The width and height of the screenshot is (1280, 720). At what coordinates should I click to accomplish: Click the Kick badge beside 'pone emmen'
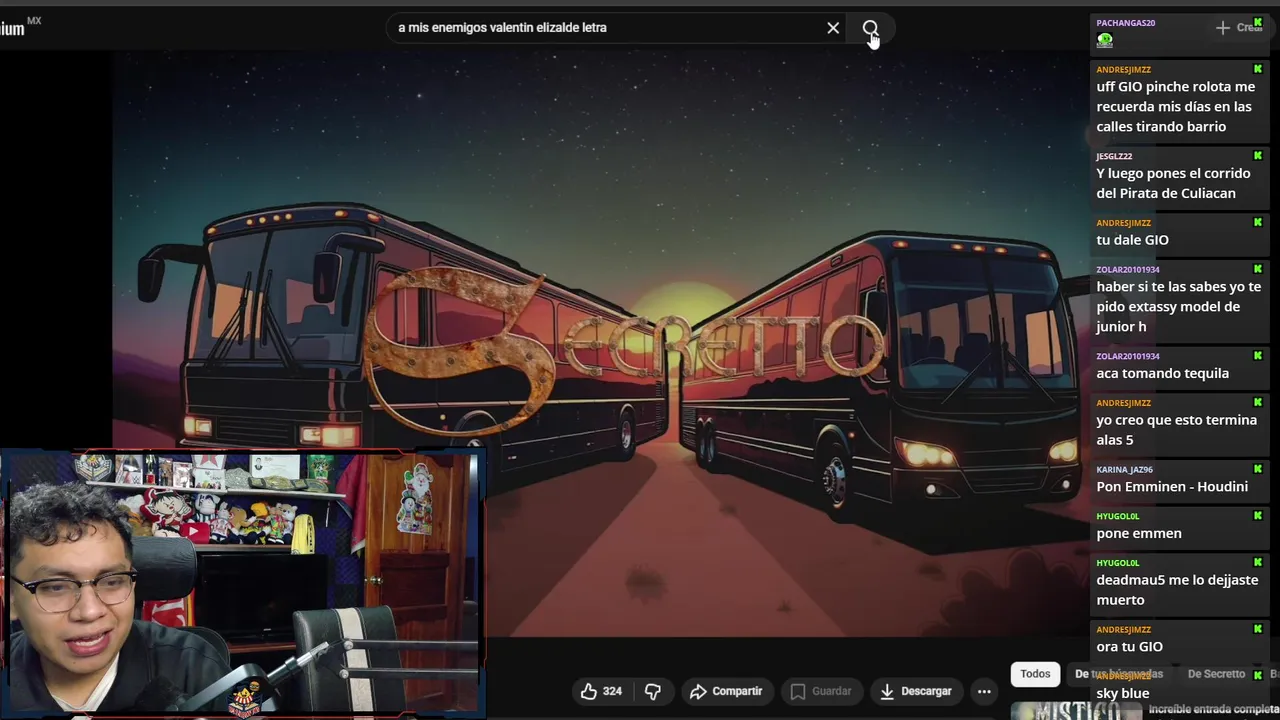click(1258, 516)
